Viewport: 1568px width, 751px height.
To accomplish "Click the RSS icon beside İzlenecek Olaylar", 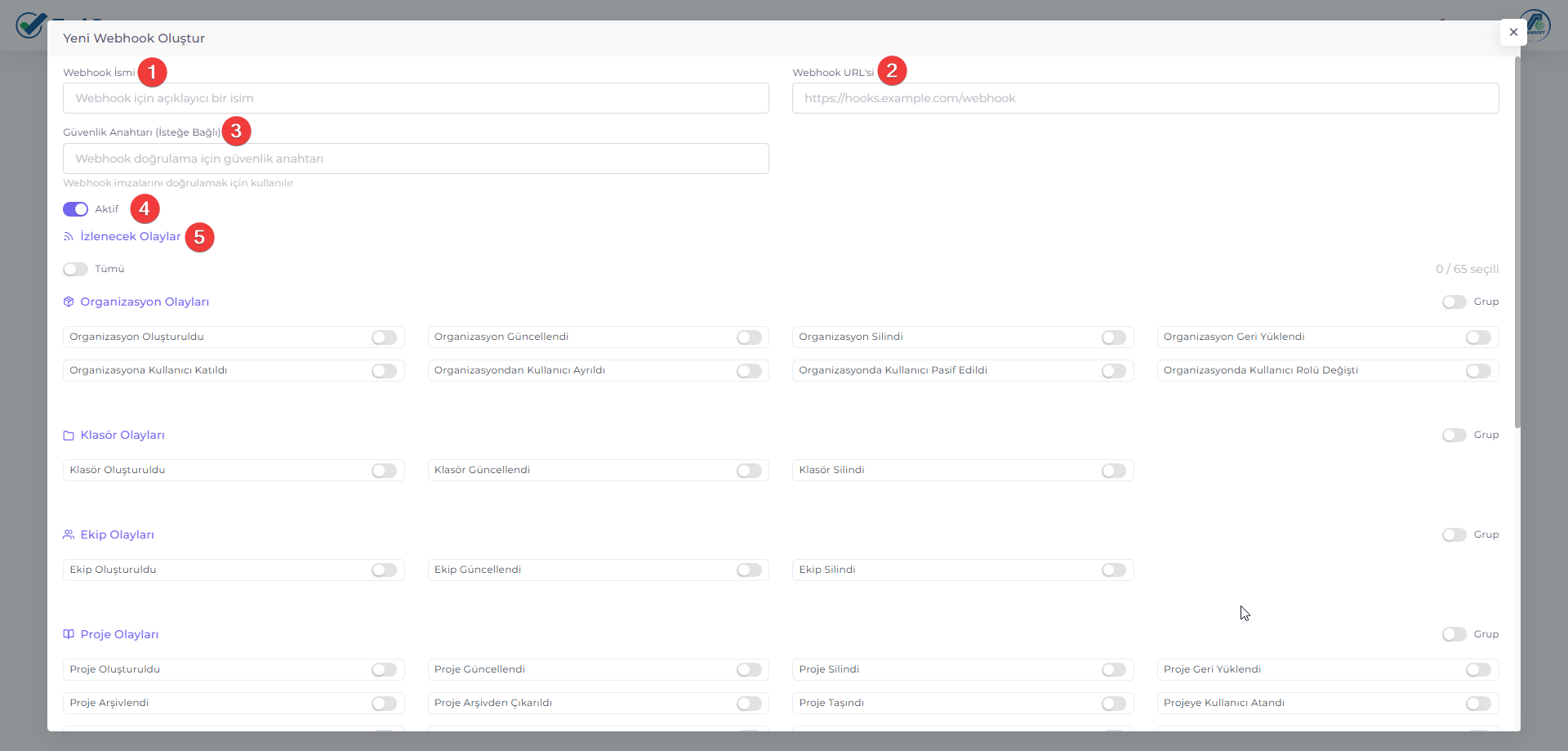I will point(69,237).
